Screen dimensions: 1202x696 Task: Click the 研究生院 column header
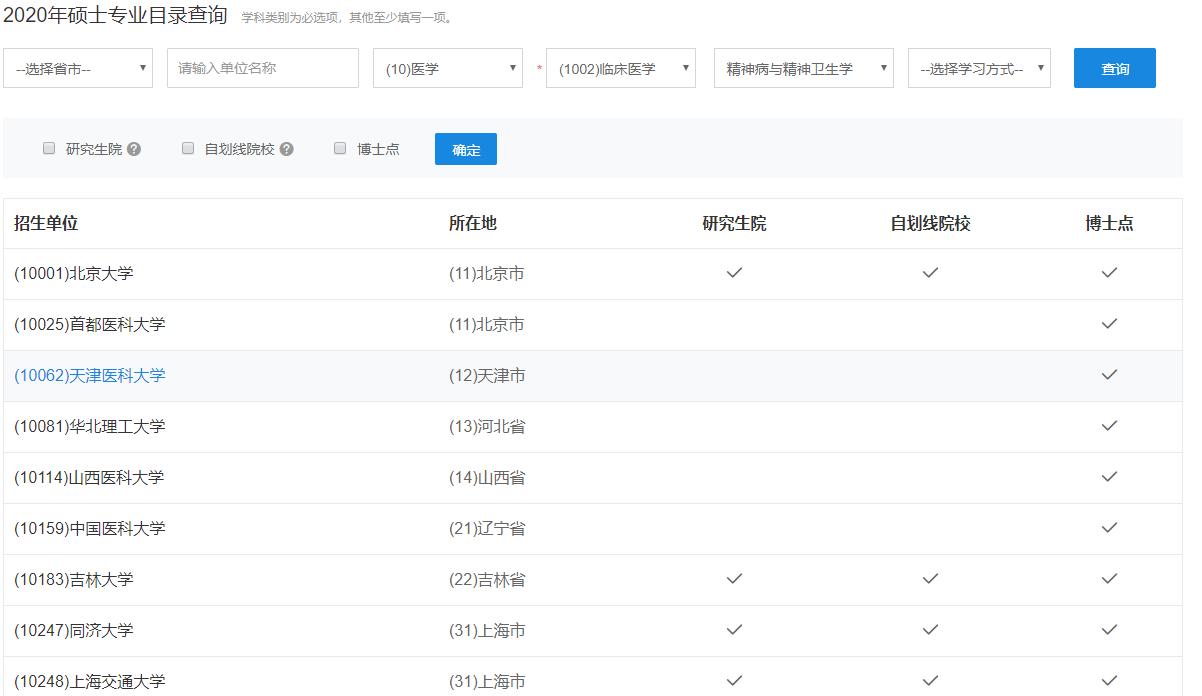[735, 223]
